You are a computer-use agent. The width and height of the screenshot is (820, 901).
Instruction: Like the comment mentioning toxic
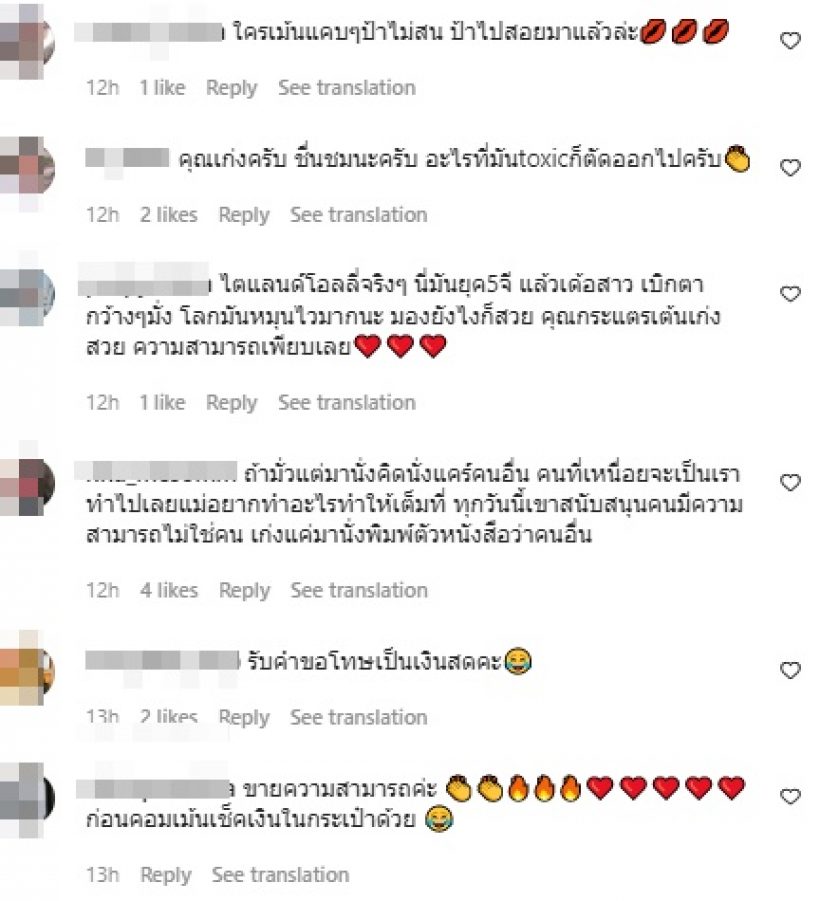[790, 167]
